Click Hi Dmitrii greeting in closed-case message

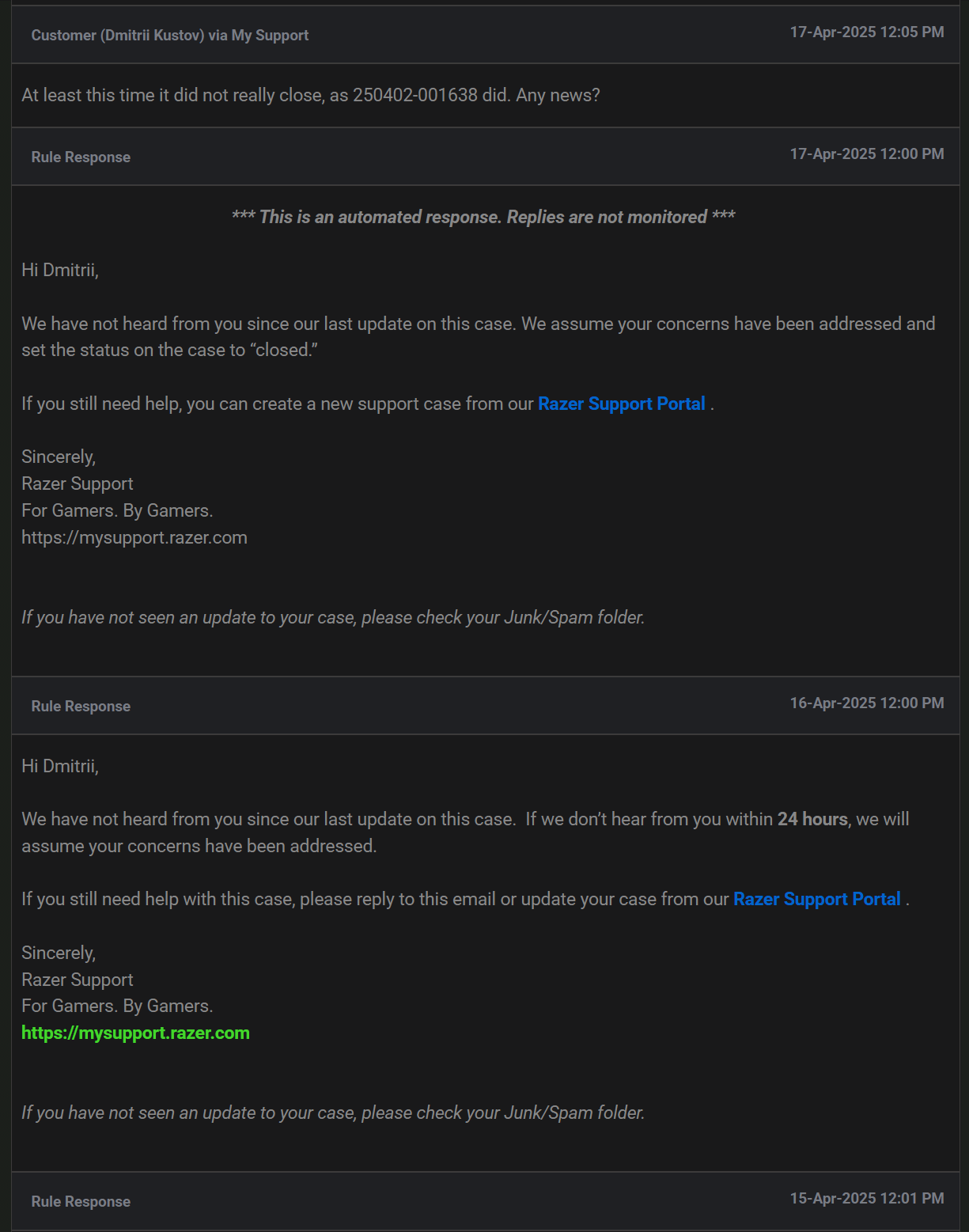[x=60, y=270]
